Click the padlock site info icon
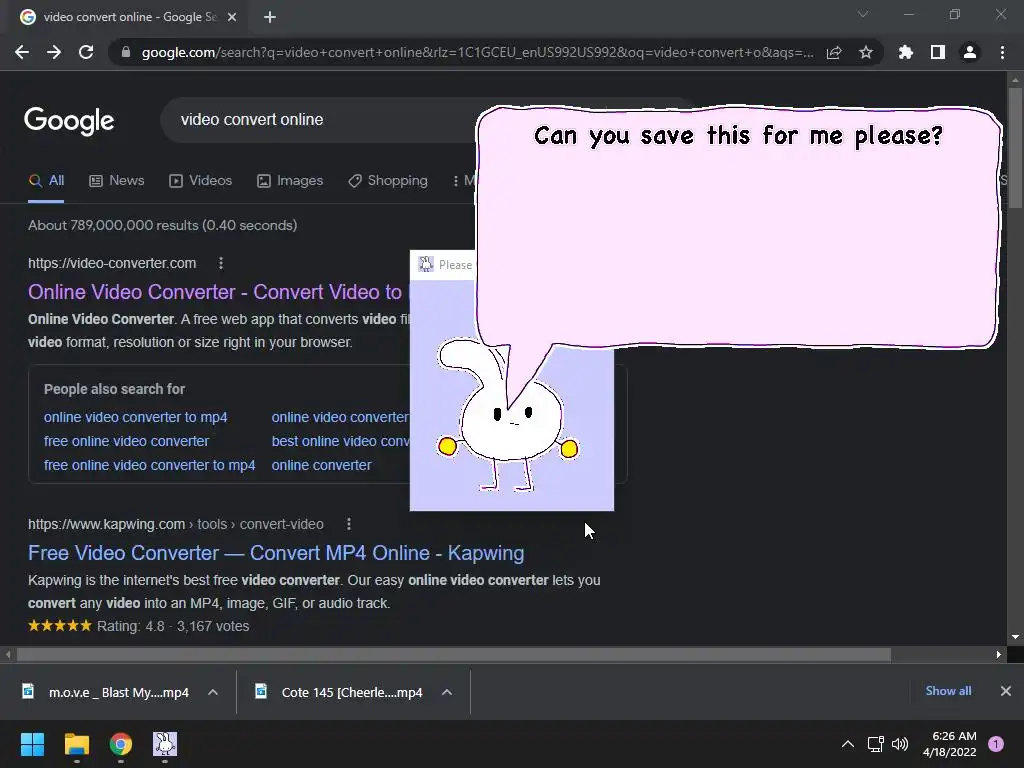 point(126,52)
